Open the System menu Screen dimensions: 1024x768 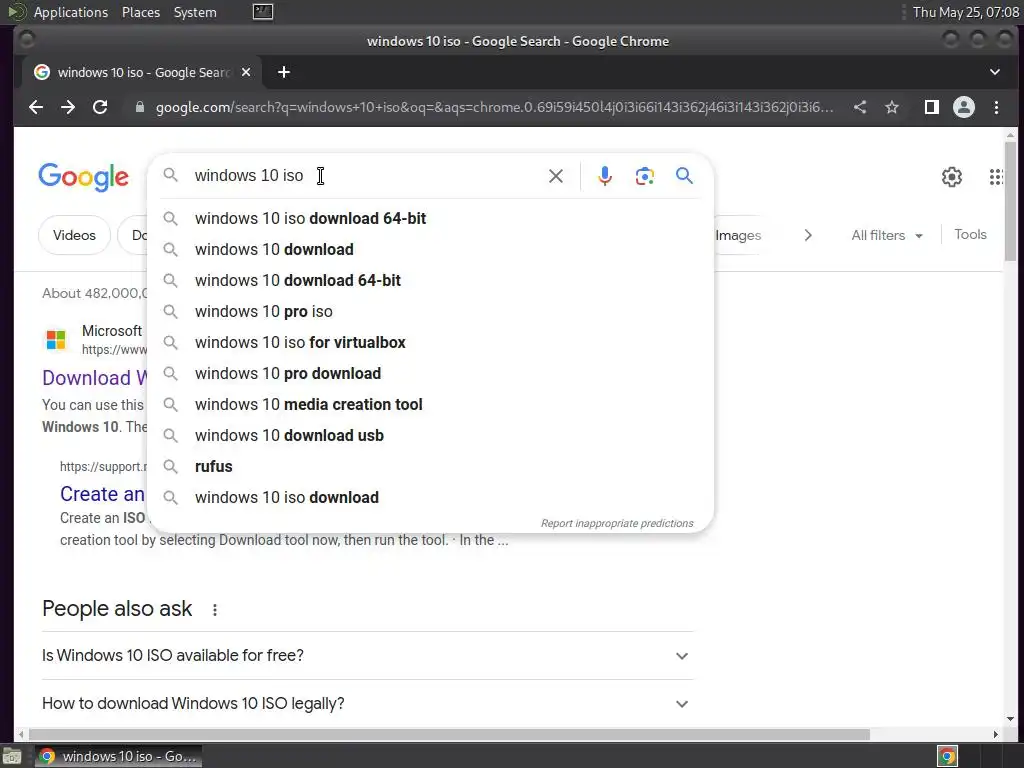coord(195,12)
